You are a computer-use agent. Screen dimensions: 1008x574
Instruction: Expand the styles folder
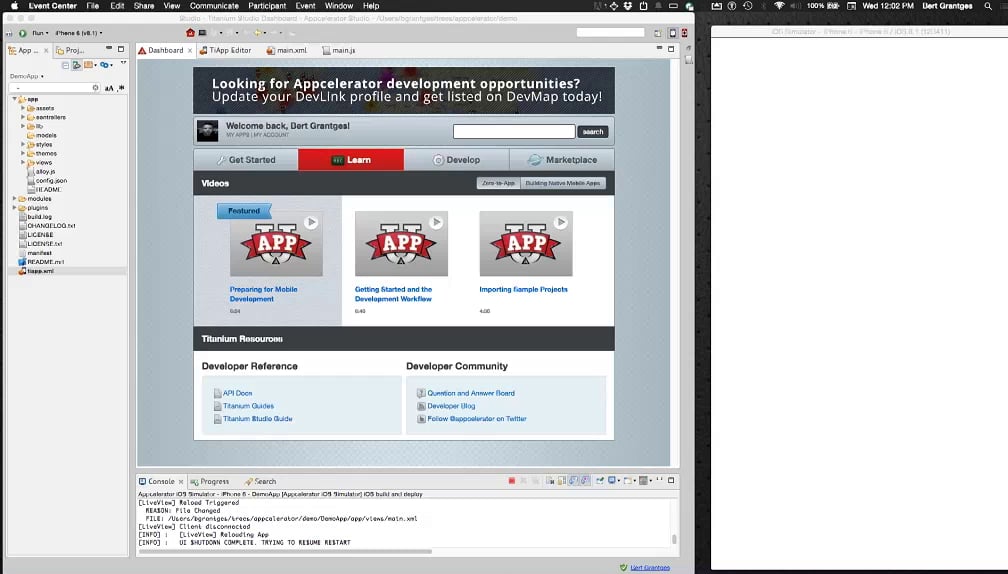[22, 145]
